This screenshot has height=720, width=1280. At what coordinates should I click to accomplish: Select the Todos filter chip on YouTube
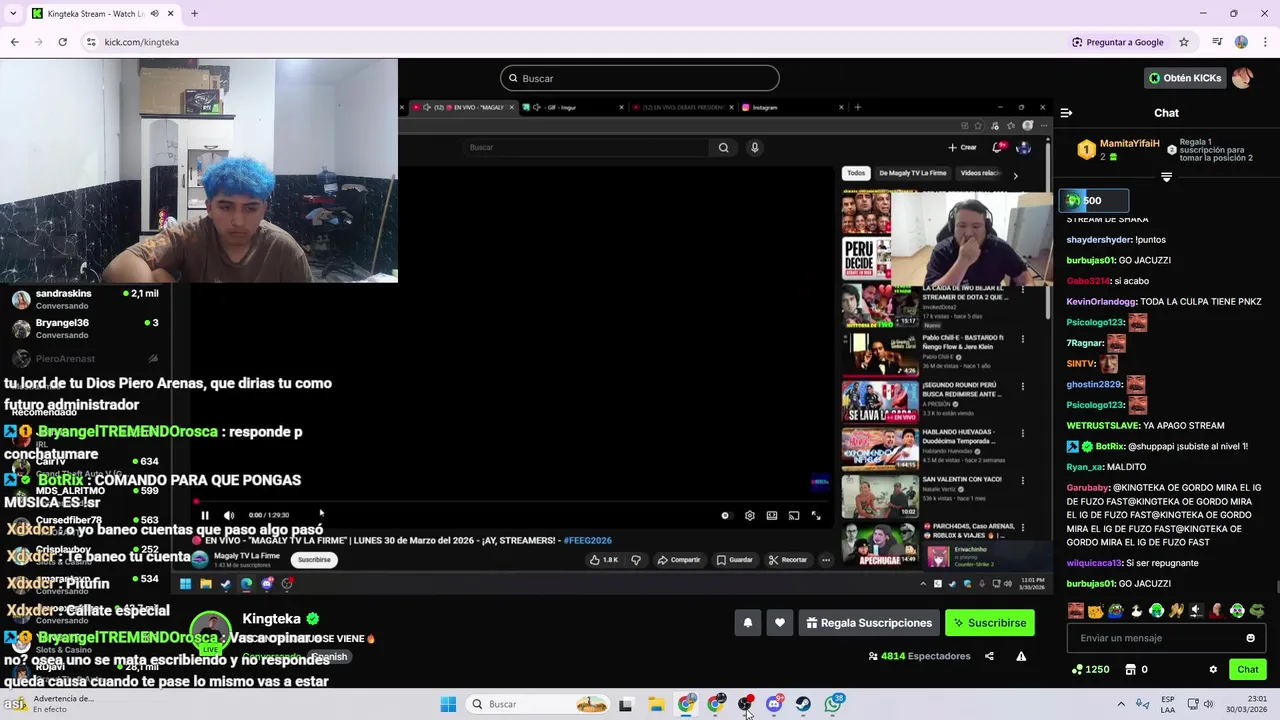click(x=856, y=173)
